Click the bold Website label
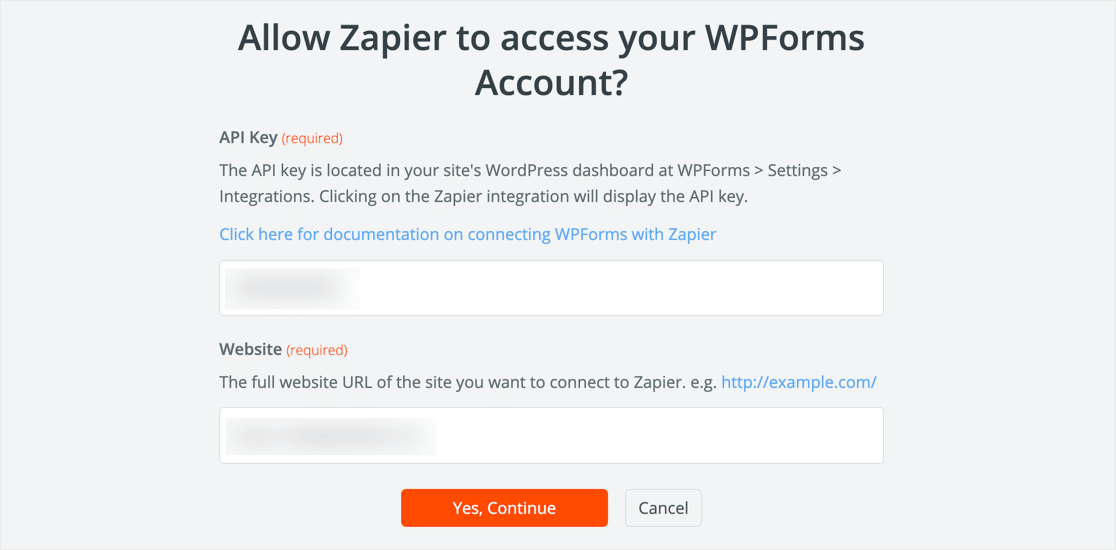 click(250, 350)
